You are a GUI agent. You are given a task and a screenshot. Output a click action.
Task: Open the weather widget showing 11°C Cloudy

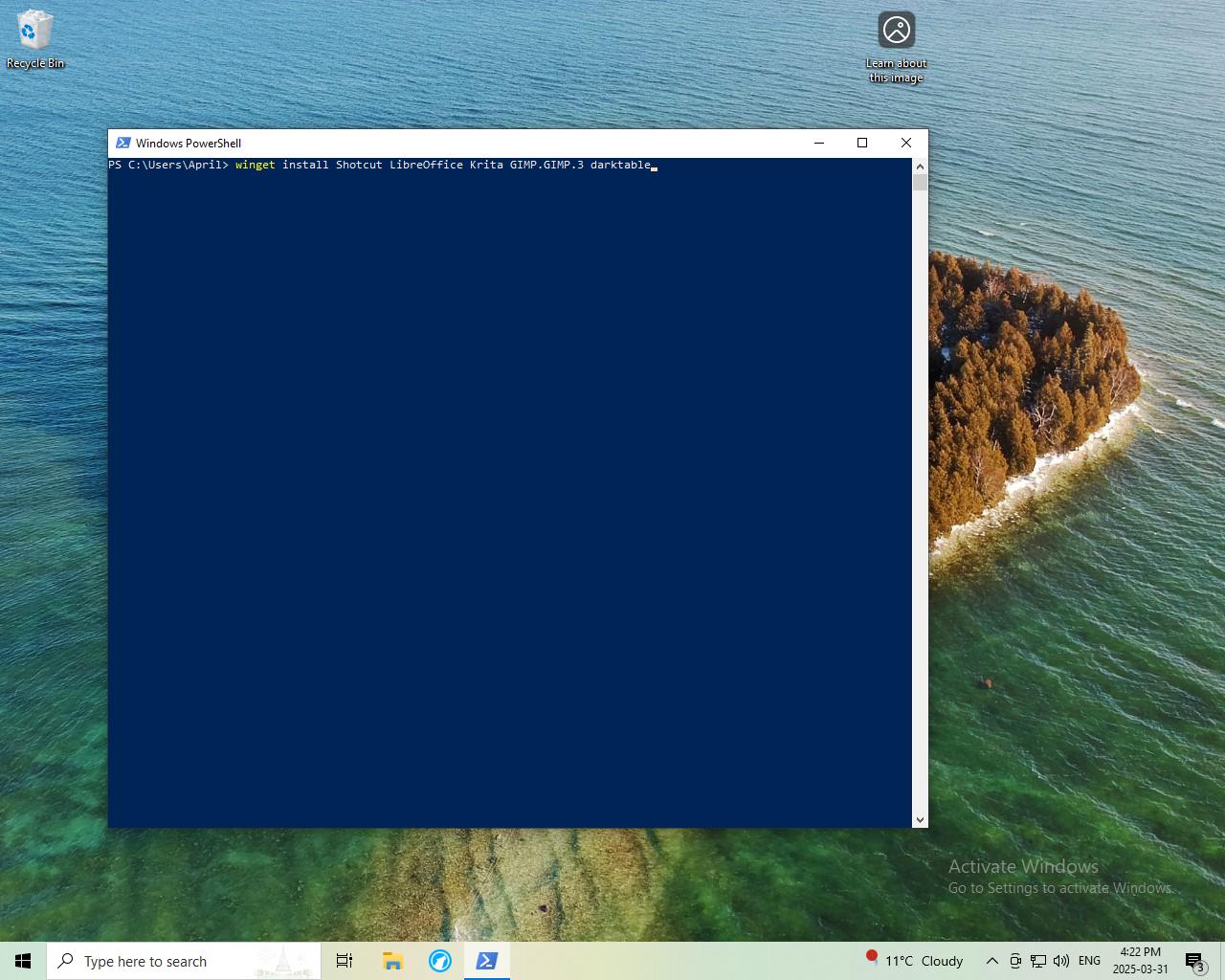[916, 961]
